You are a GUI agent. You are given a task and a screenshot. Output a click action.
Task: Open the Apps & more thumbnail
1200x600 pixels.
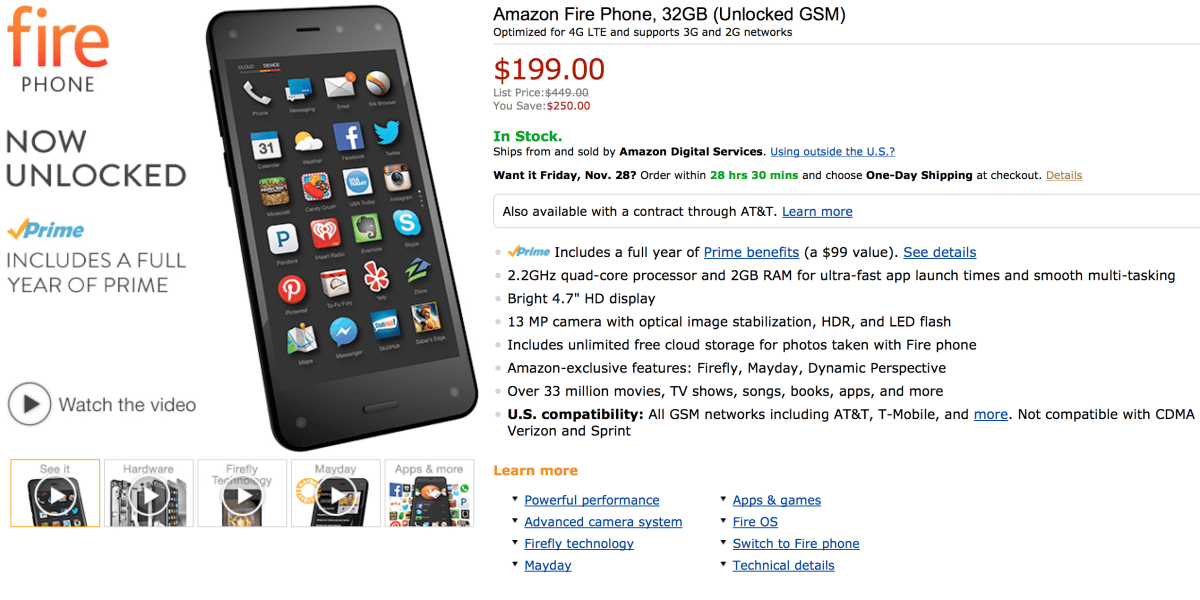click(429, 493)
